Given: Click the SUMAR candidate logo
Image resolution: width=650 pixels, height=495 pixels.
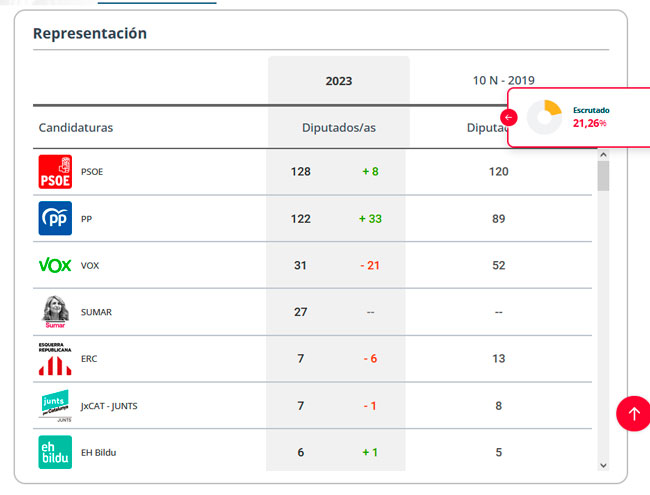Looking at the screenshot, I should click(x=55, y=312).
